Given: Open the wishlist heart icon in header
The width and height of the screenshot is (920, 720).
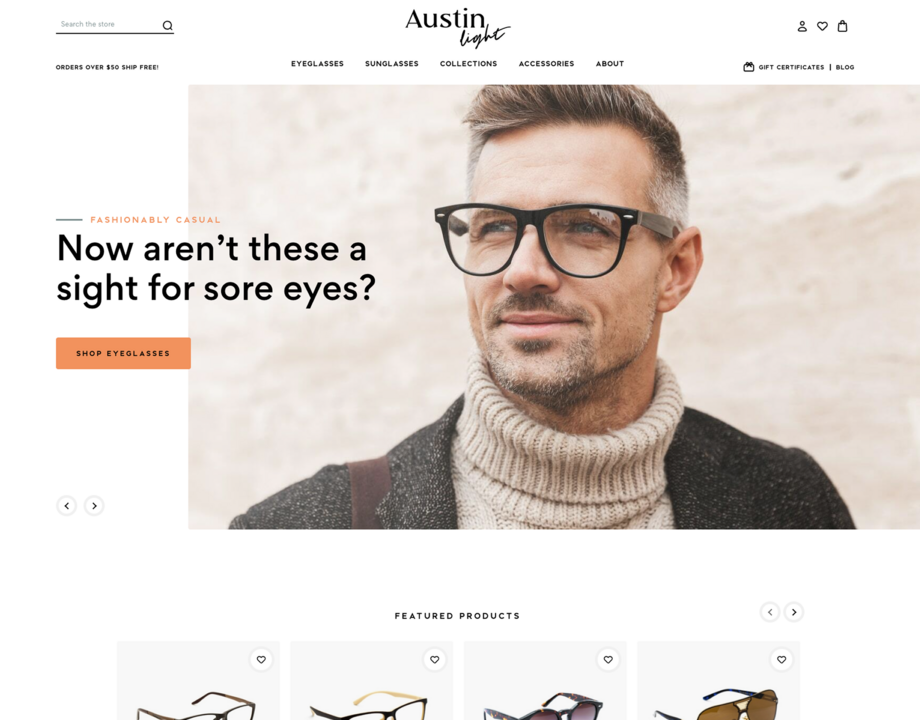Looking at the screenshot, I should (823, 26).
